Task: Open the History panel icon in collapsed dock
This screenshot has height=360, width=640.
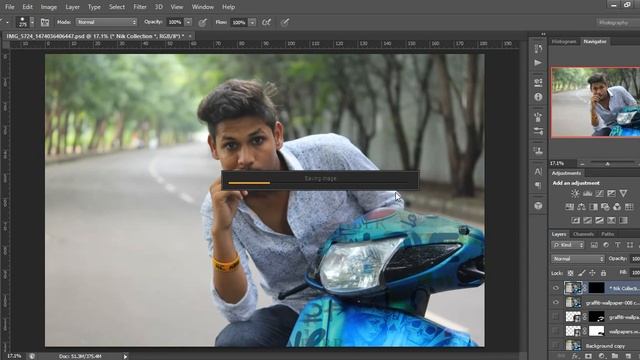Action: point(538,49)
